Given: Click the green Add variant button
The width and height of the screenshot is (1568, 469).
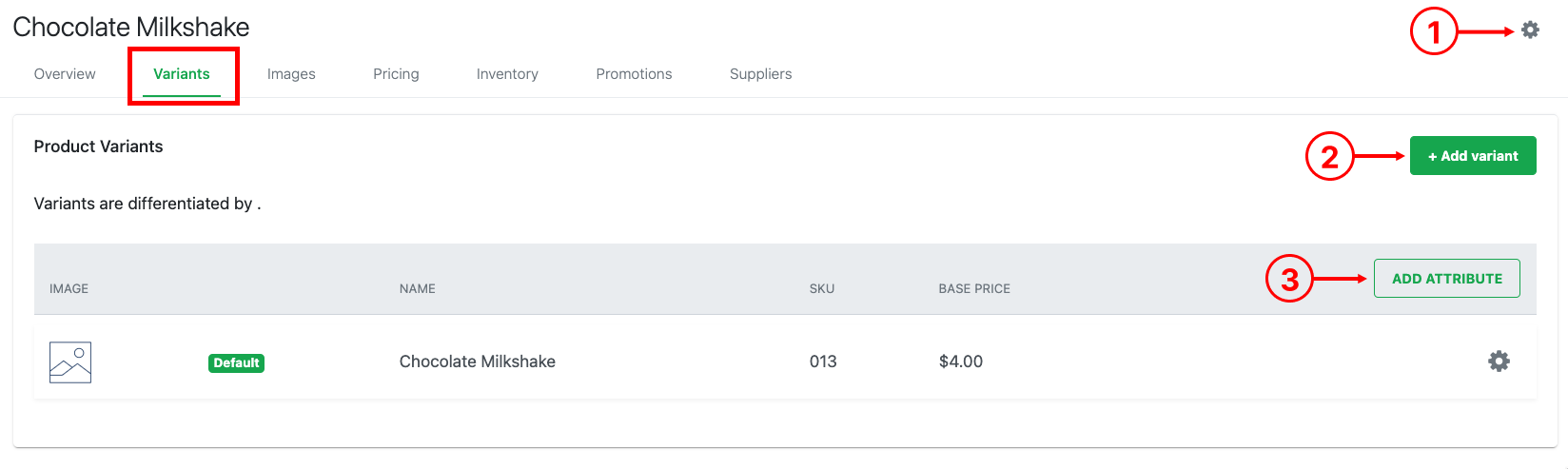Looking at the screenshot, I should click(x=1473, y=156).
